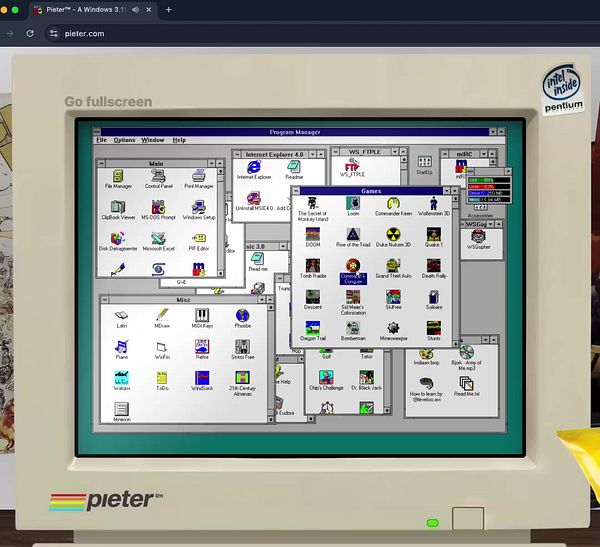Click the Phoebe globe icon
The width and height of the screenshot is (600, 547).
[243, 318]
